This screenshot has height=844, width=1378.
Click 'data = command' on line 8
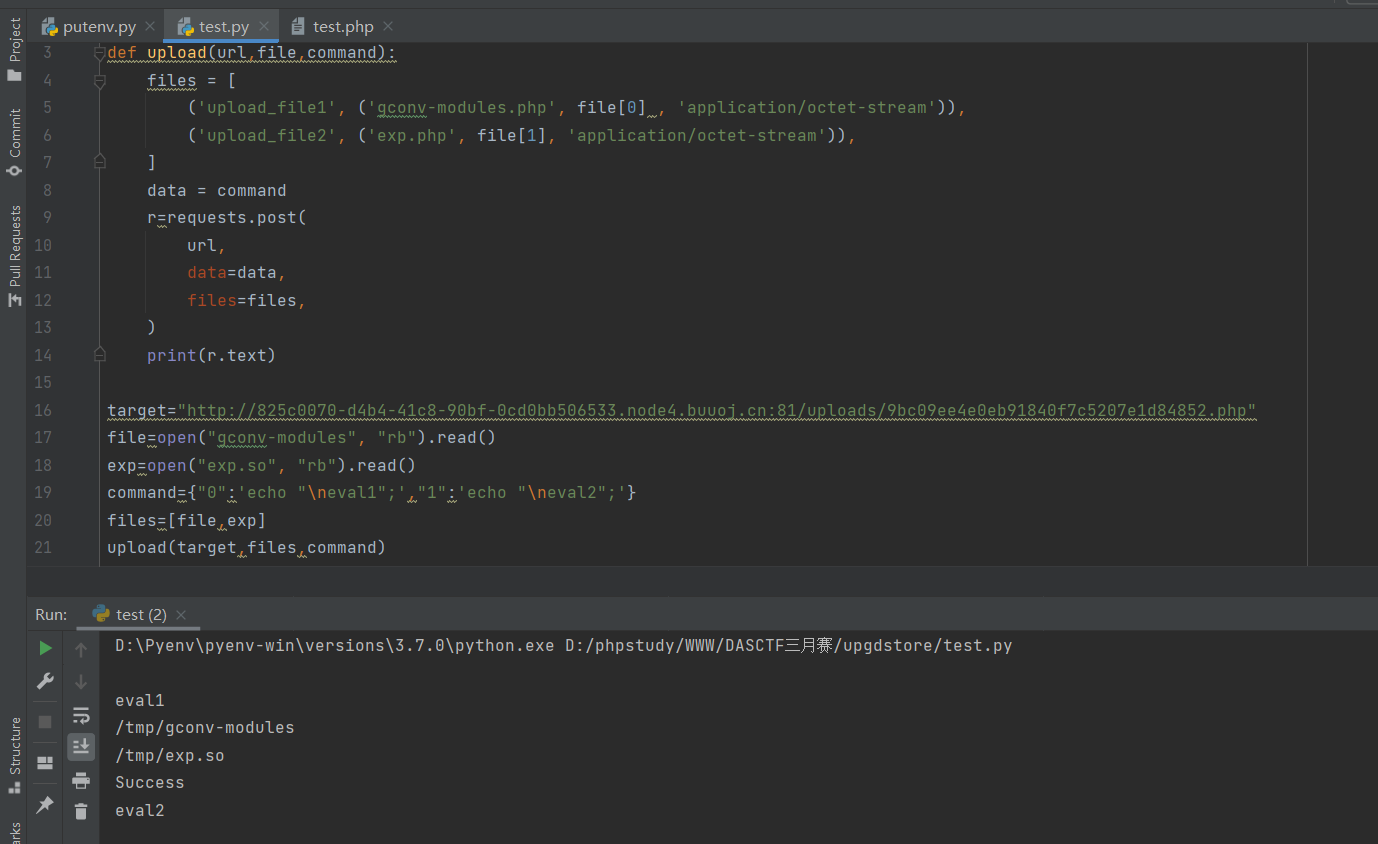[x=216, y=190]
